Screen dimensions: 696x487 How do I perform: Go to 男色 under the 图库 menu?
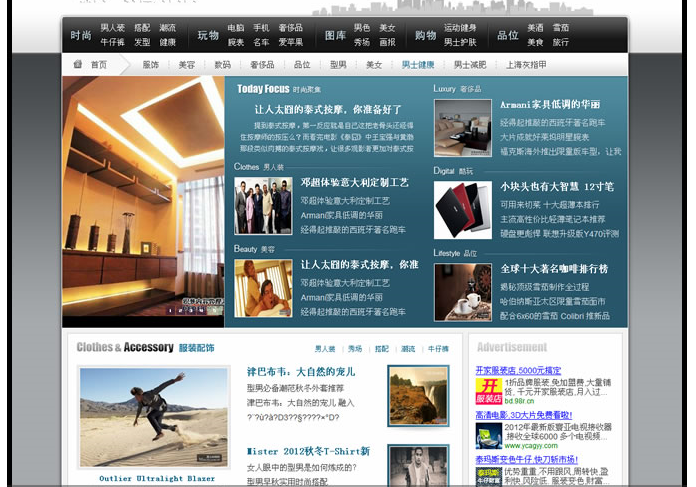coord(362,28)
